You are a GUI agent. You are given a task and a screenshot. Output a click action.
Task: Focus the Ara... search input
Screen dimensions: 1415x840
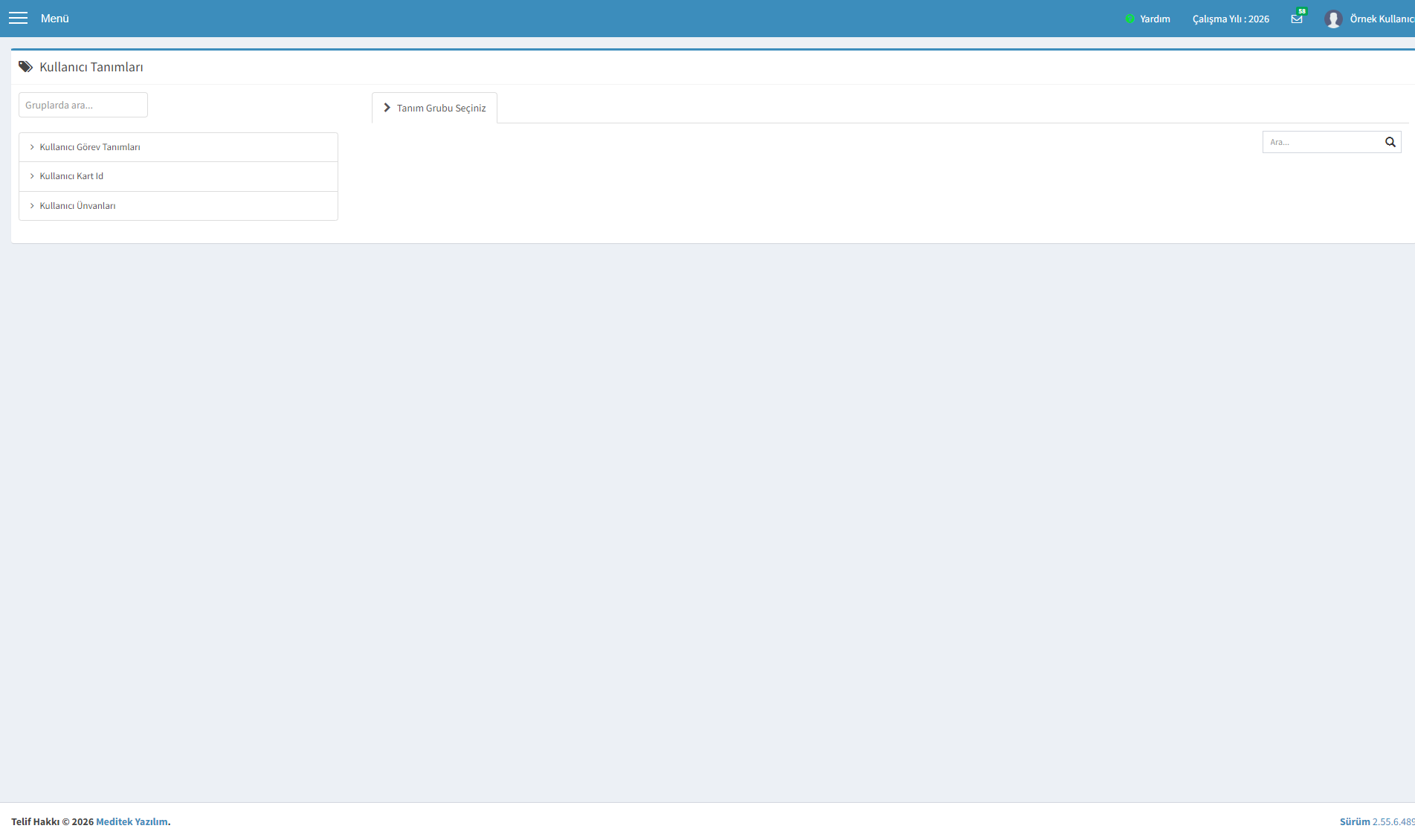click(x=1321, y=142)
